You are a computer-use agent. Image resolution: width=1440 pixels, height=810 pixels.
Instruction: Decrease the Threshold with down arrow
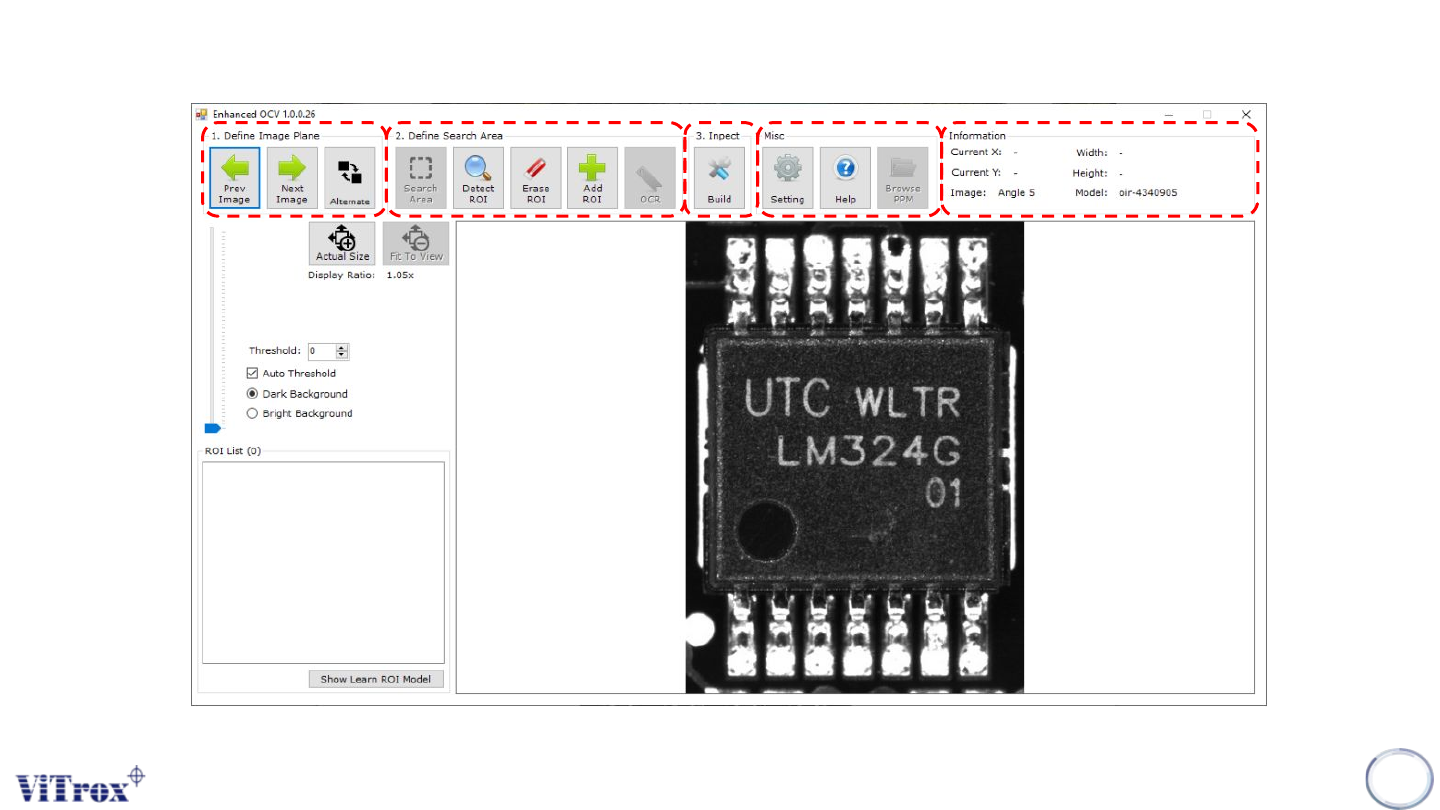(342, 355)
